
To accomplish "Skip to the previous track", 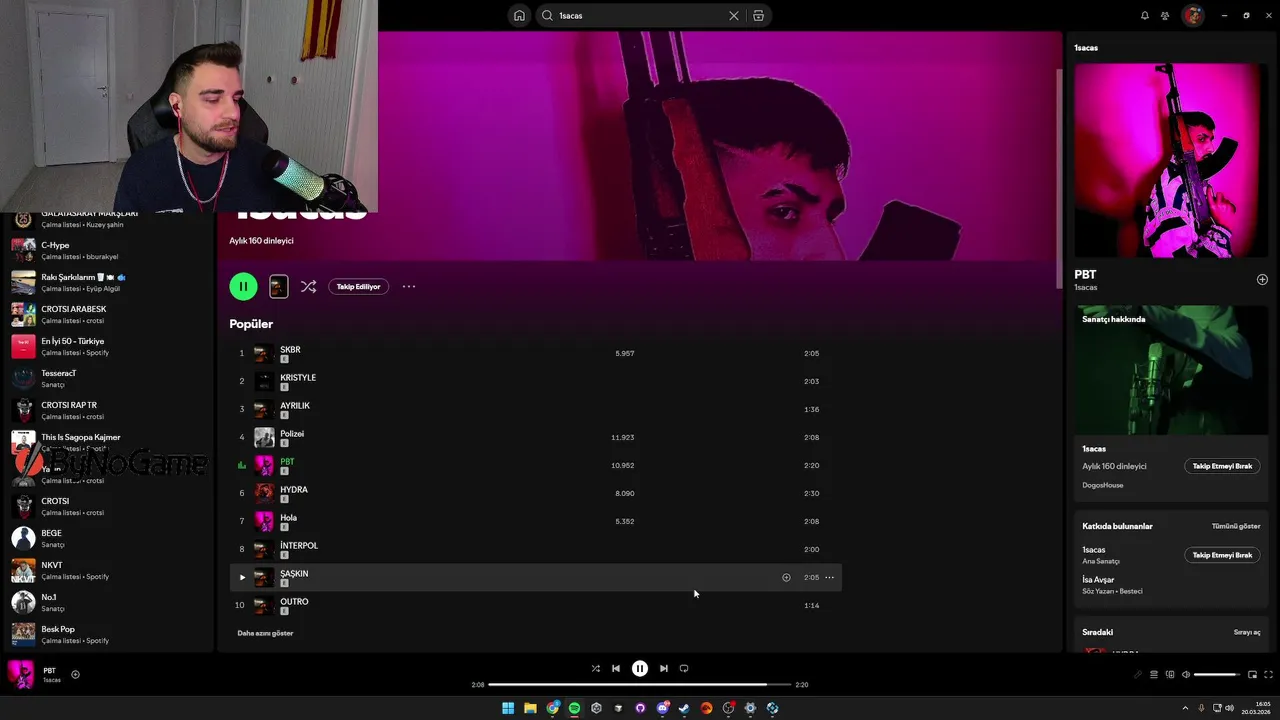I will (616, 668).
